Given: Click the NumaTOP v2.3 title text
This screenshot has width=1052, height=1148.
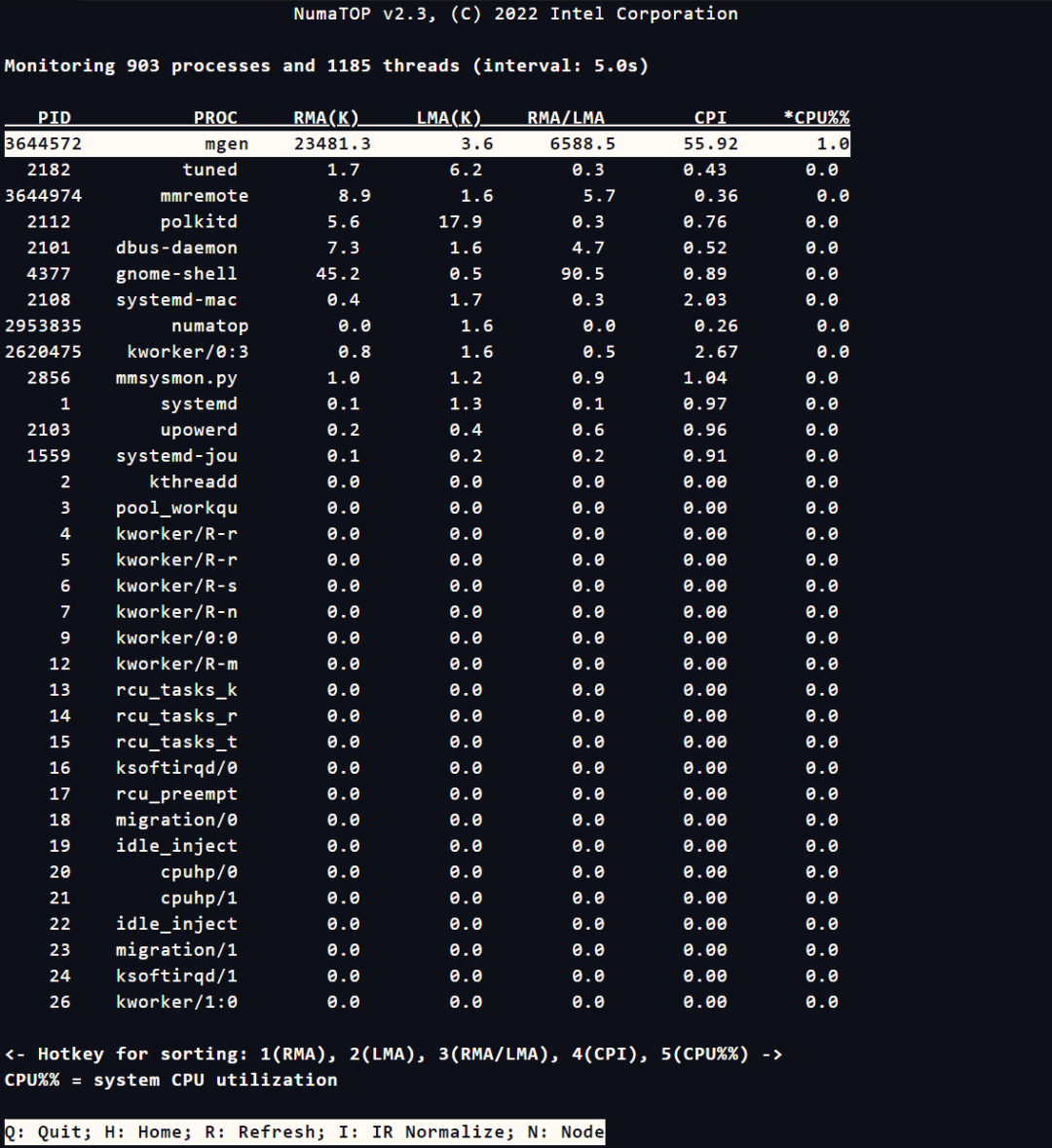Looking at the screenshot, I should (515, 14).
